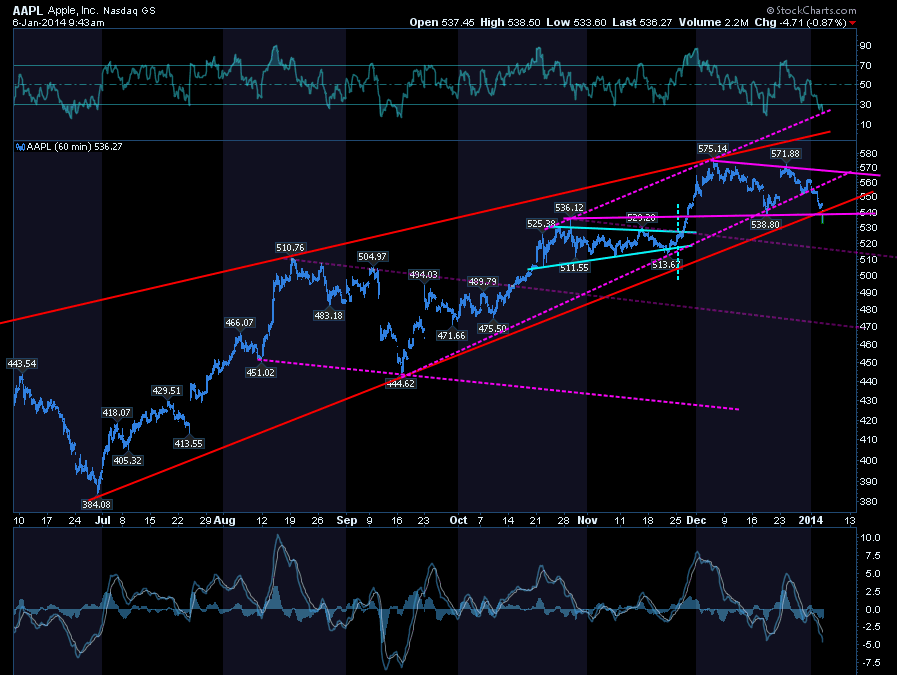Image resolution: width=898 pixels, height=675 pixels.
Task: Click the 536.12 price label
Action: coord(569,208)
